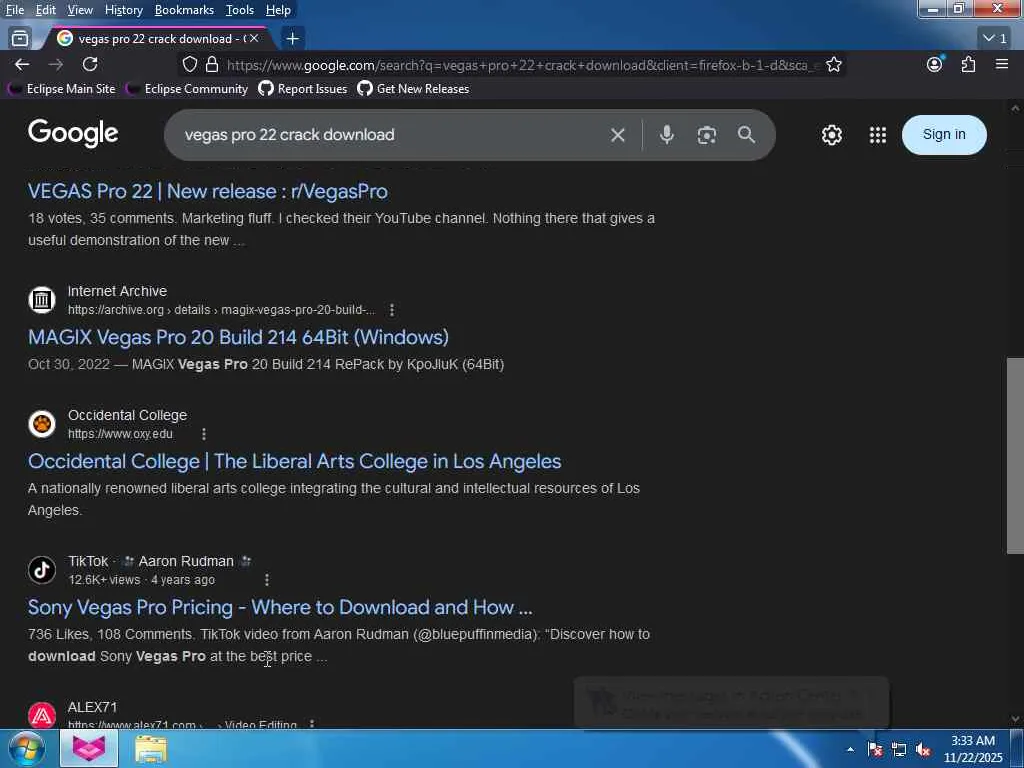
Task: Show hidden system tray icons
Action: 850,749
